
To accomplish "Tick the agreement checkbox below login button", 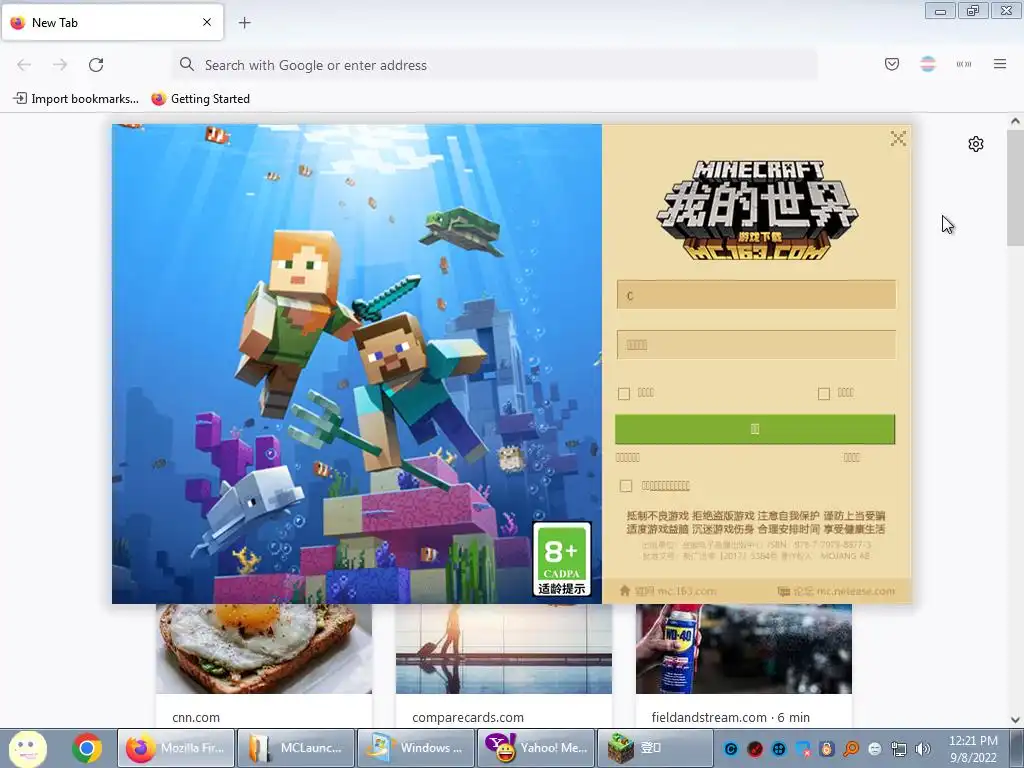I will (626, 486).
